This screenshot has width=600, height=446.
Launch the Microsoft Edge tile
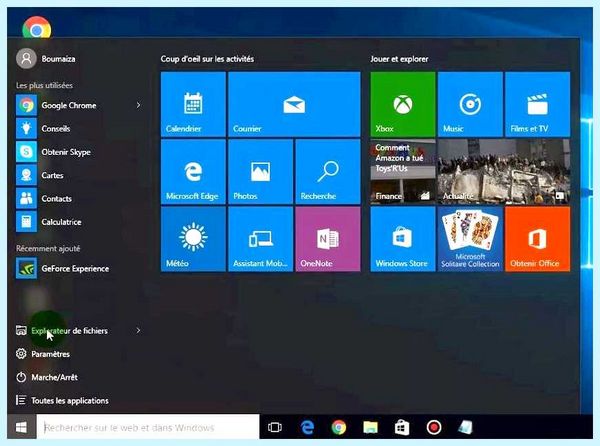tap(193, 172)
